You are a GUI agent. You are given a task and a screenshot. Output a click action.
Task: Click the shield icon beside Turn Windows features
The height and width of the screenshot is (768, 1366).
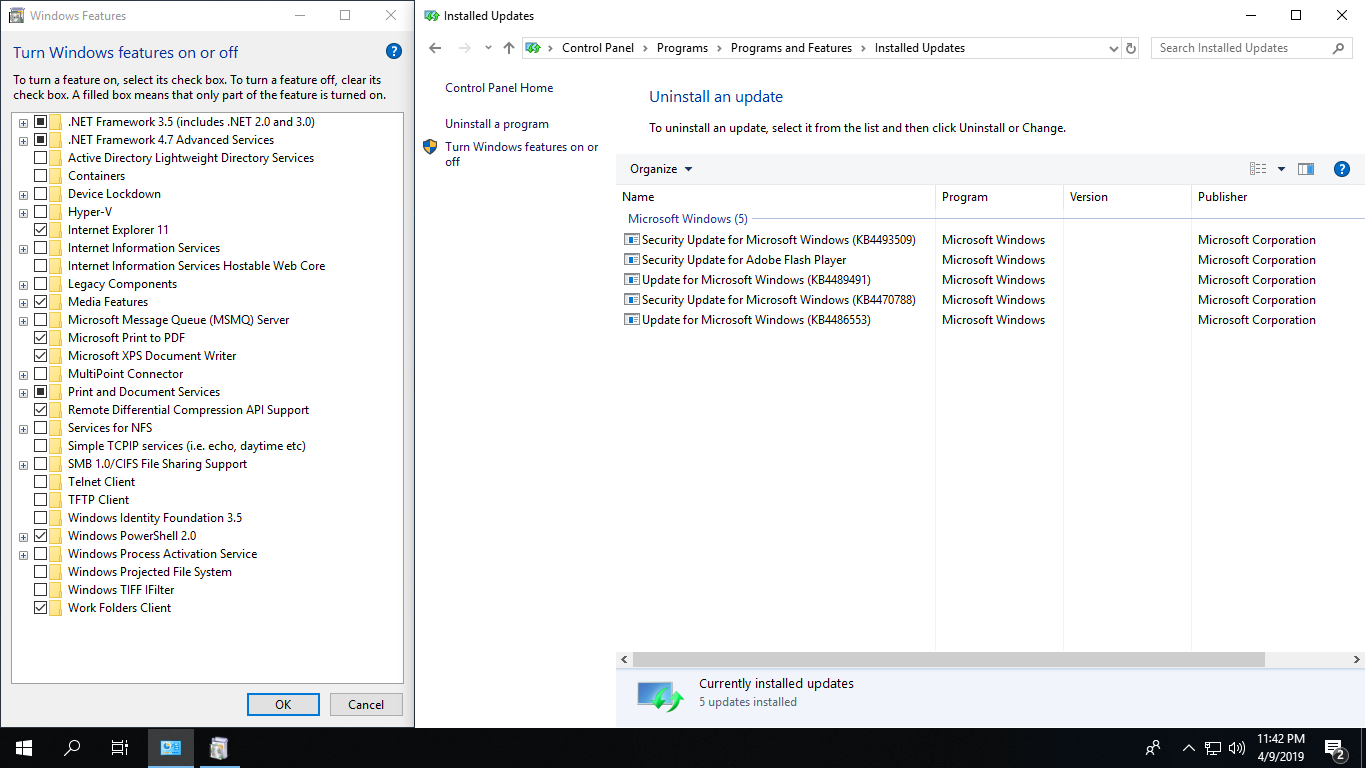click(430, 147)
